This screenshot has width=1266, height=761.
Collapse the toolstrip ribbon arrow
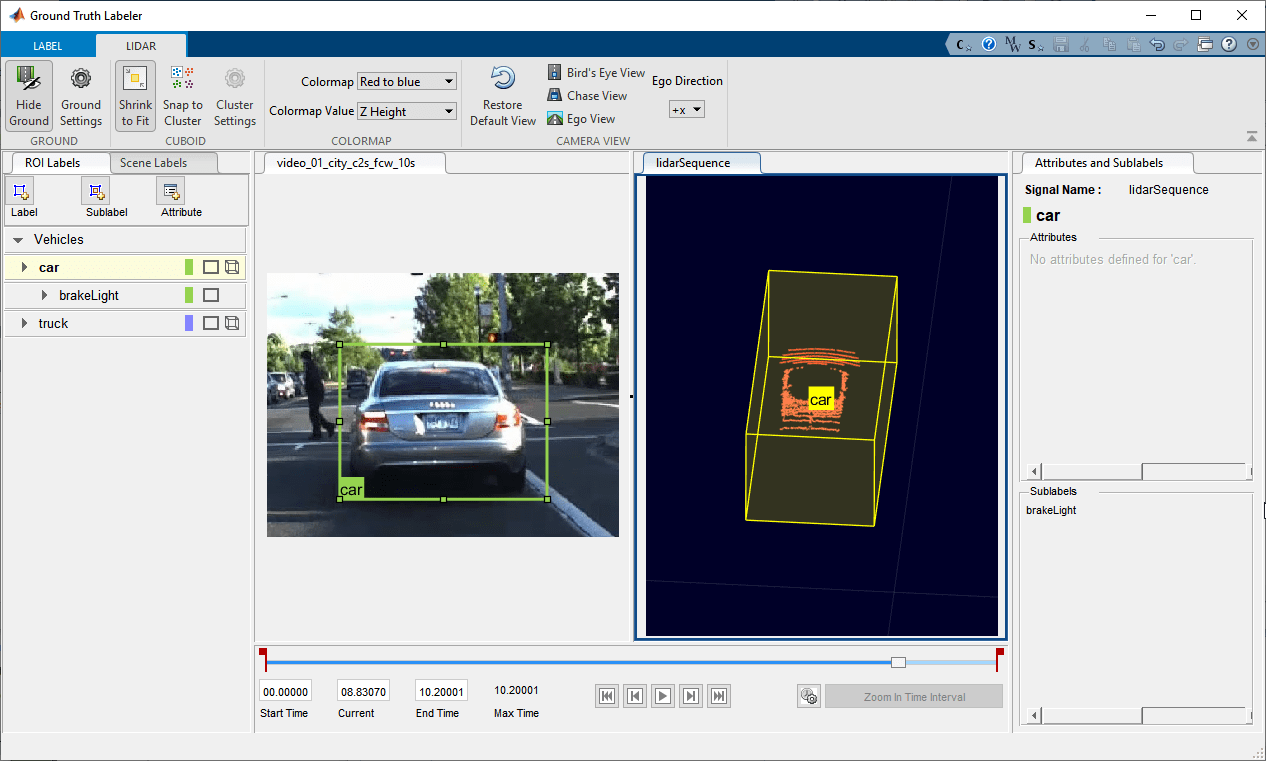tap(1251, 136)
